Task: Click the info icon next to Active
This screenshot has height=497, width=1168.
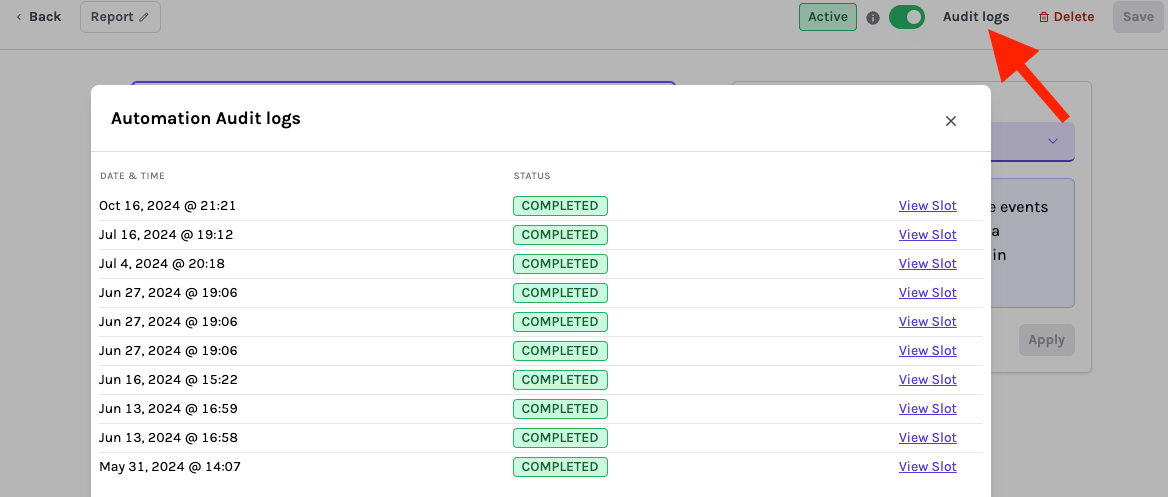Action: 873,18
